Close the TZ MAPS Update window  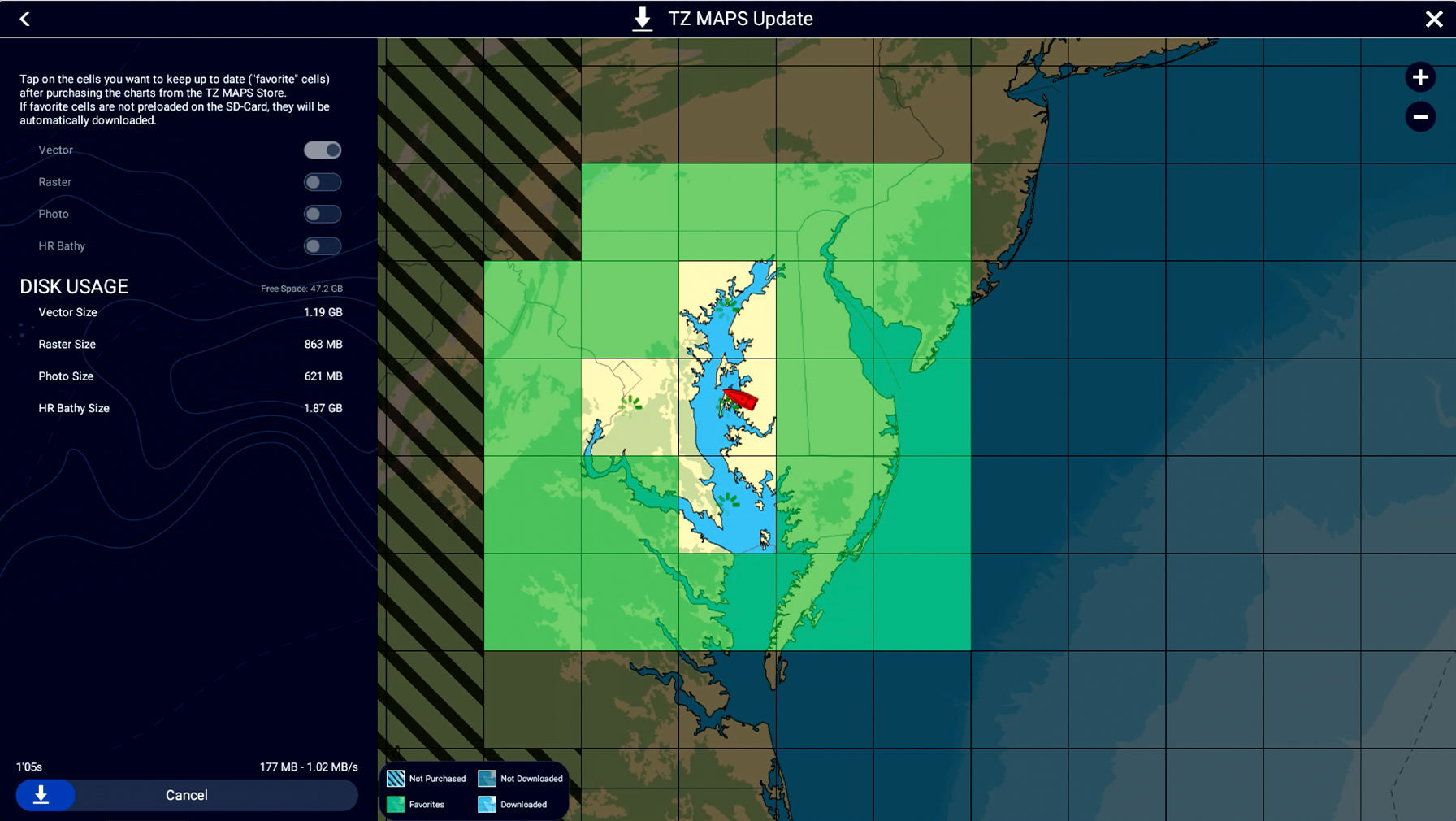1432,18
